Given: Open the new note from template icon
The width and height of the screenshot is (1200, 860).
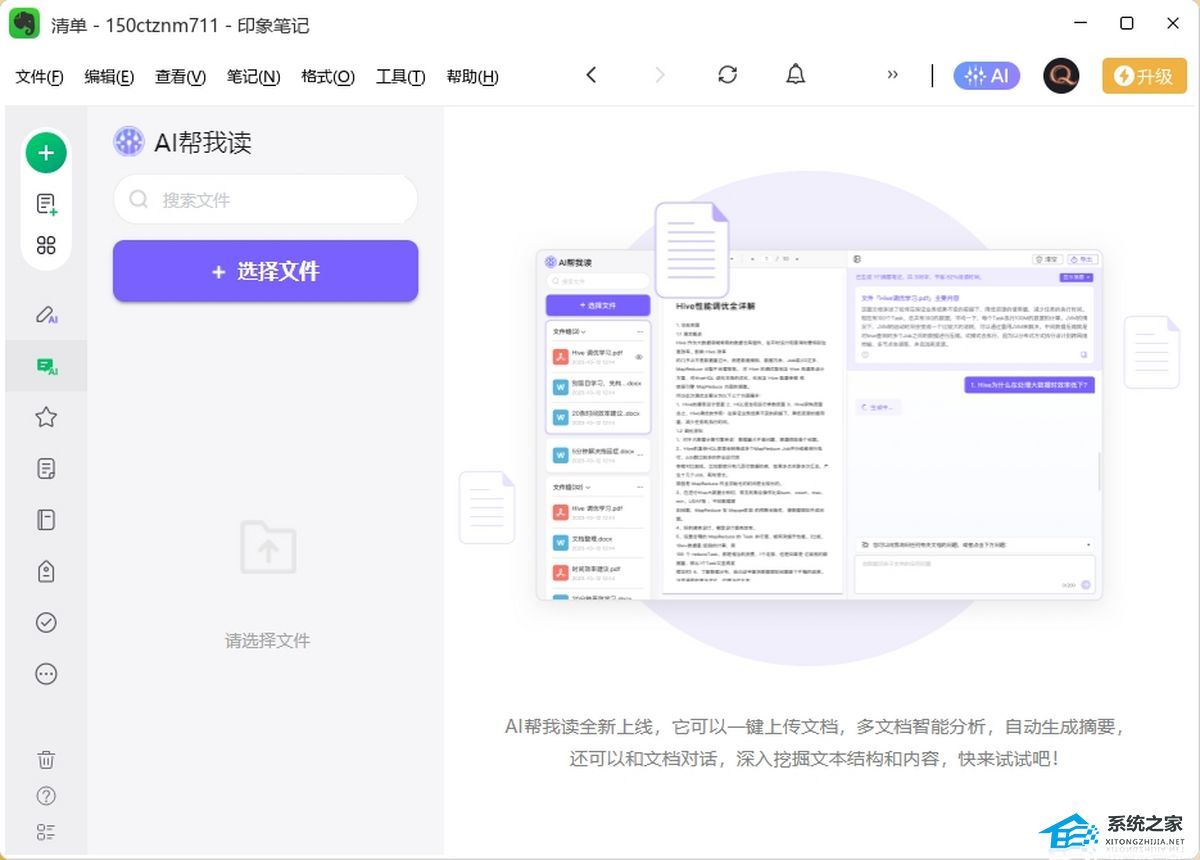Looking at the screenshot, I should 46,205.
